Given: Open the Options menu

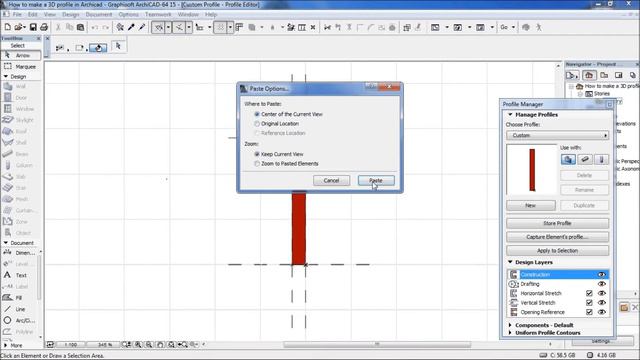Looking at the screenshot, I should point(129,14).
